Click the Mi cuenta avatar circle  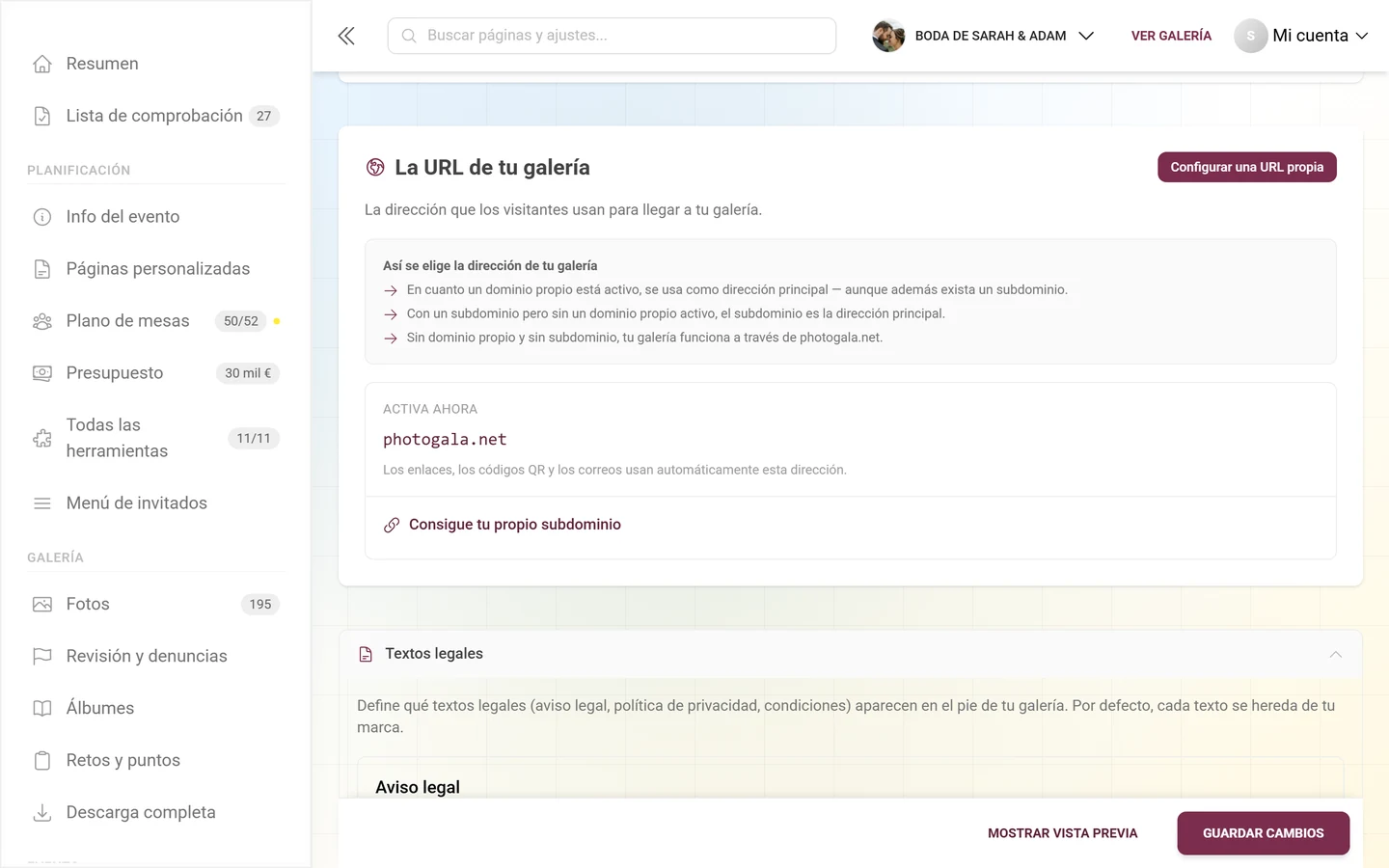(x=1251, y=36)
